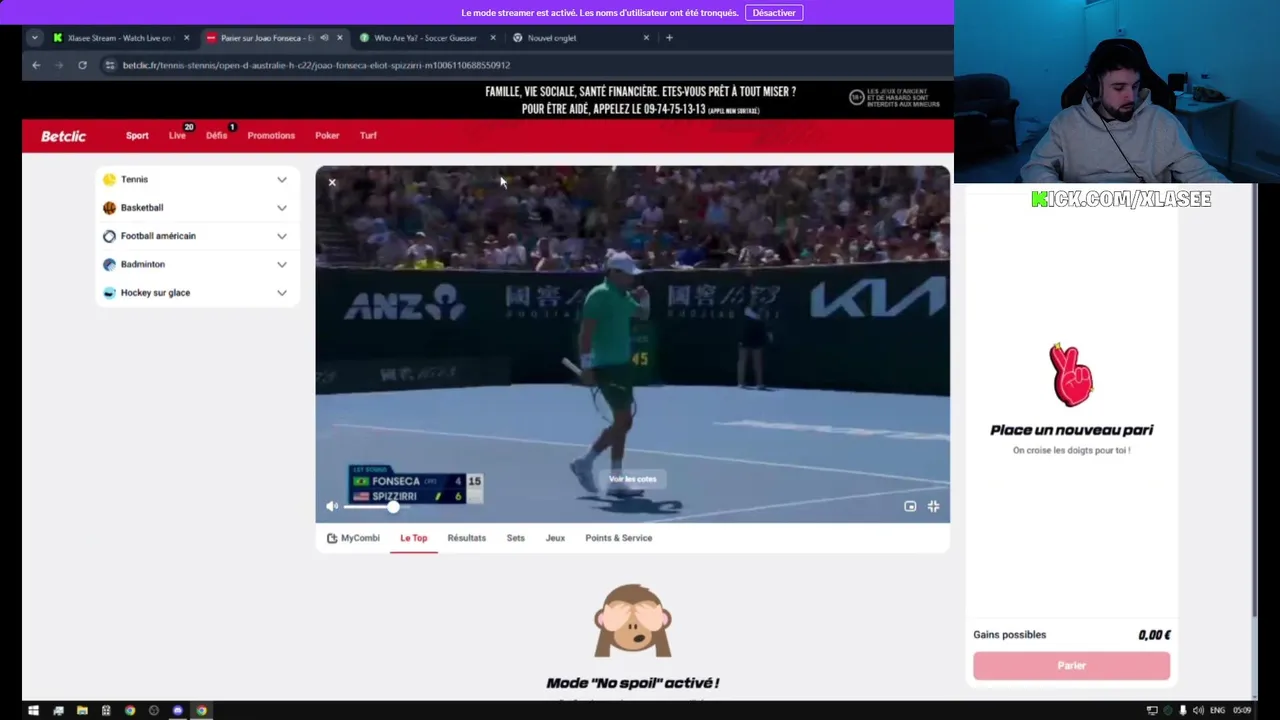Click the 0,00 € gains value

[x=1154, y=635]
